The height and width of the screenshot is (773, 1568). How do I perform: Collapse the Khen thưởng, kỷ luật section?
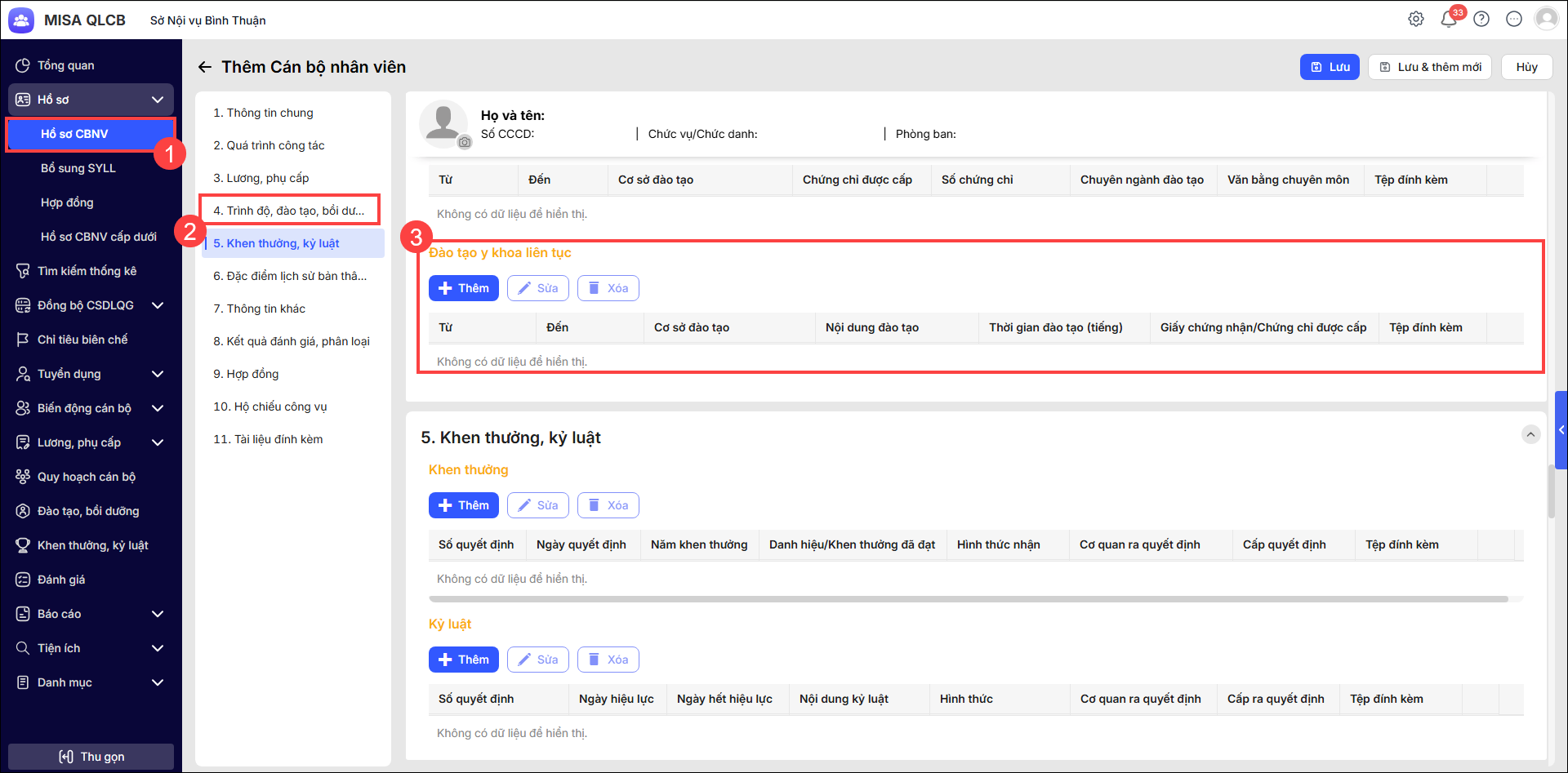pyautogui.click(x=1530, y=434)
